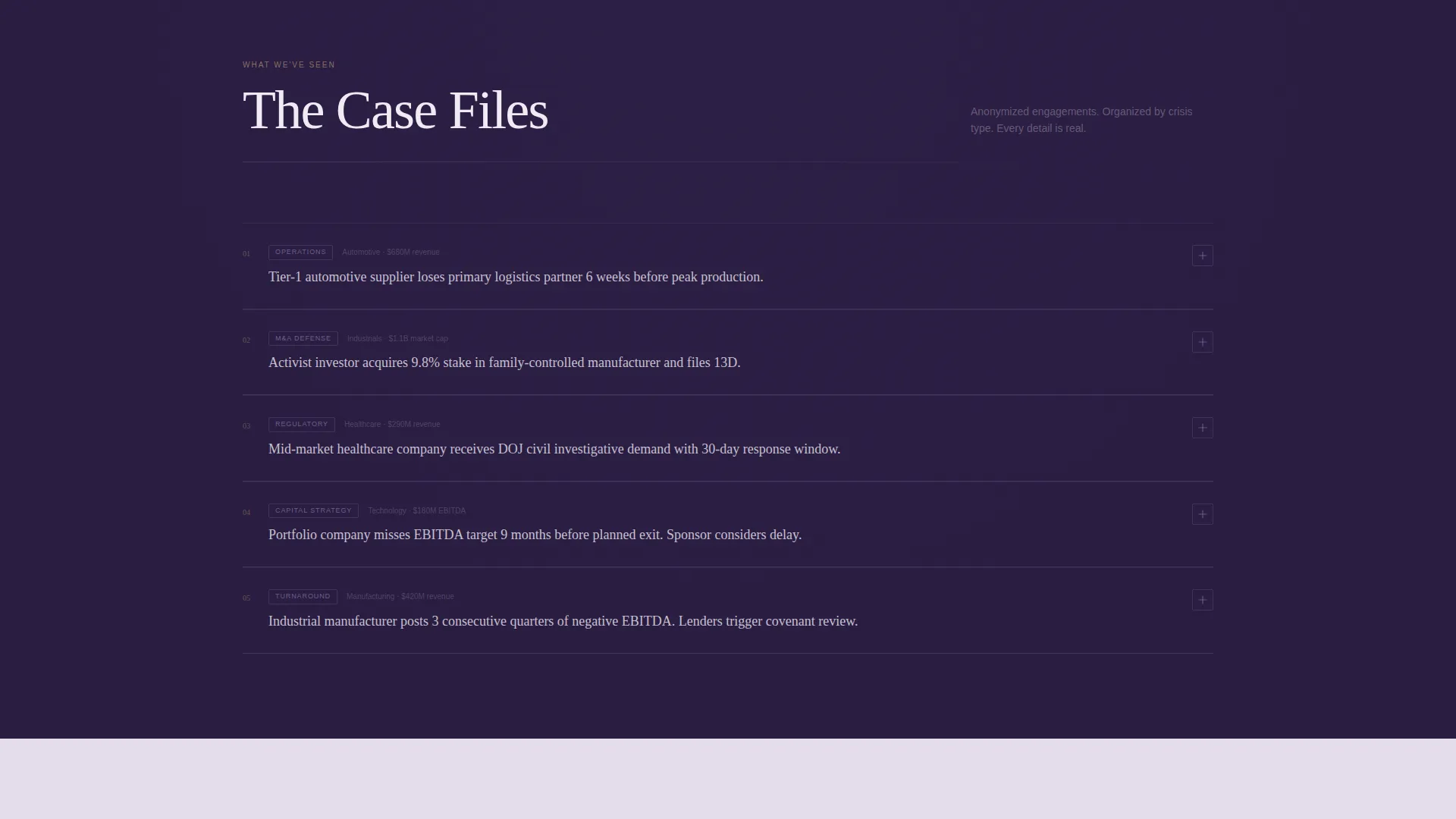Open case titled Tier-1 automotive supplier loses logistics partner
The image size is (1456, 819).
click(x=516, y=277)
